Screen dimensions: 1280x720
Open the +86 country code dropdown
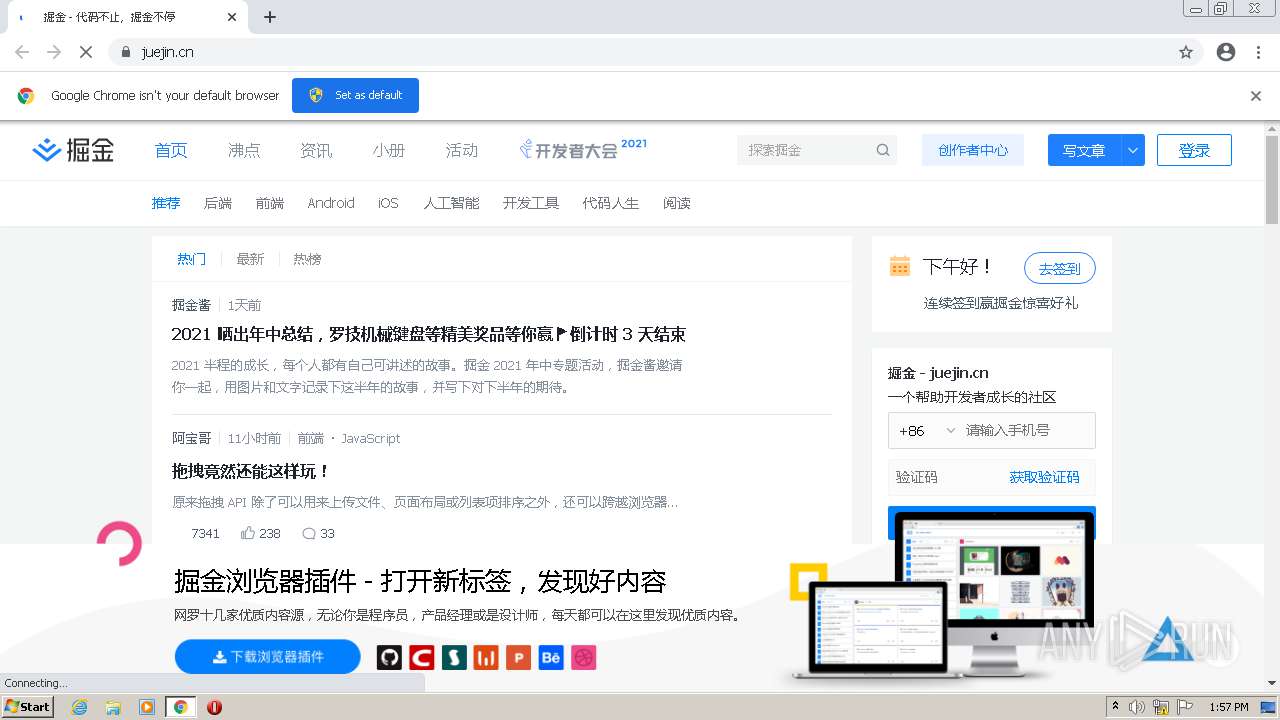click(926, 431)
